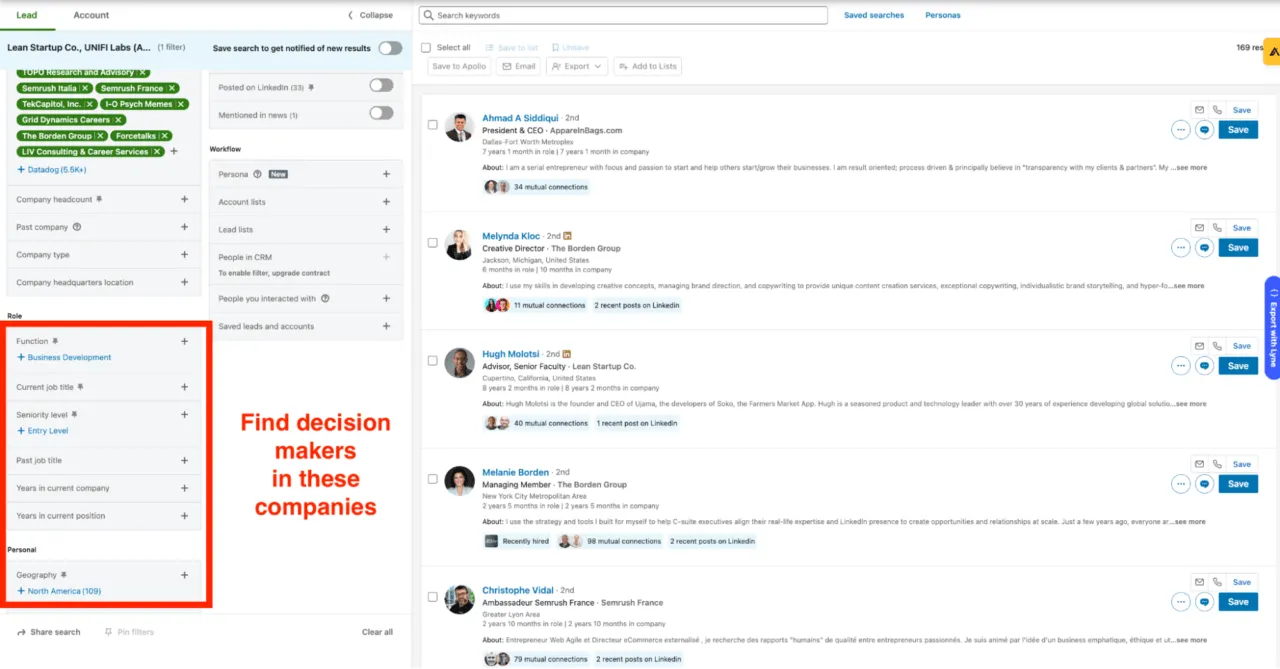
Task: Switch to the Account tab
Action: click(91, 15)
